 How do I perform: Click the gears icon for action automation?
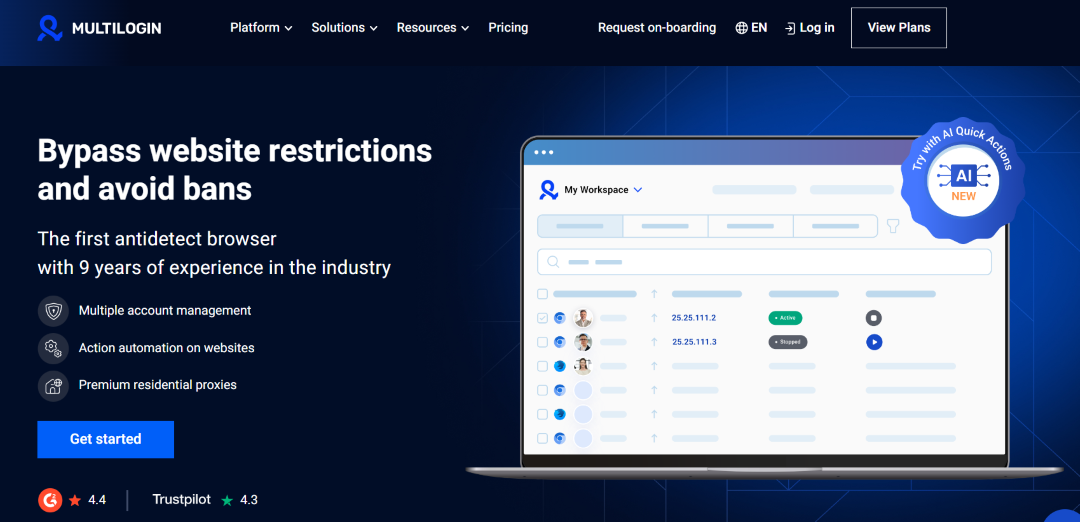point(53,348)
